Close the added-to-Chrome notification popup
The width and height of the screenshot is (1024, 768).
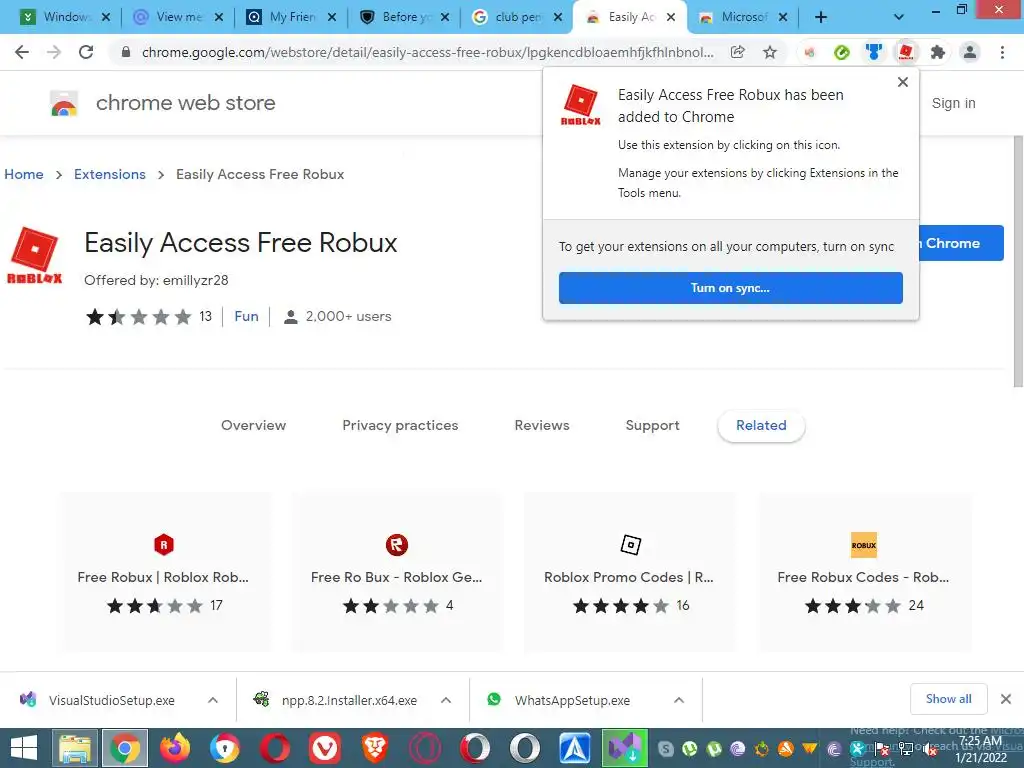click(903, 82)
